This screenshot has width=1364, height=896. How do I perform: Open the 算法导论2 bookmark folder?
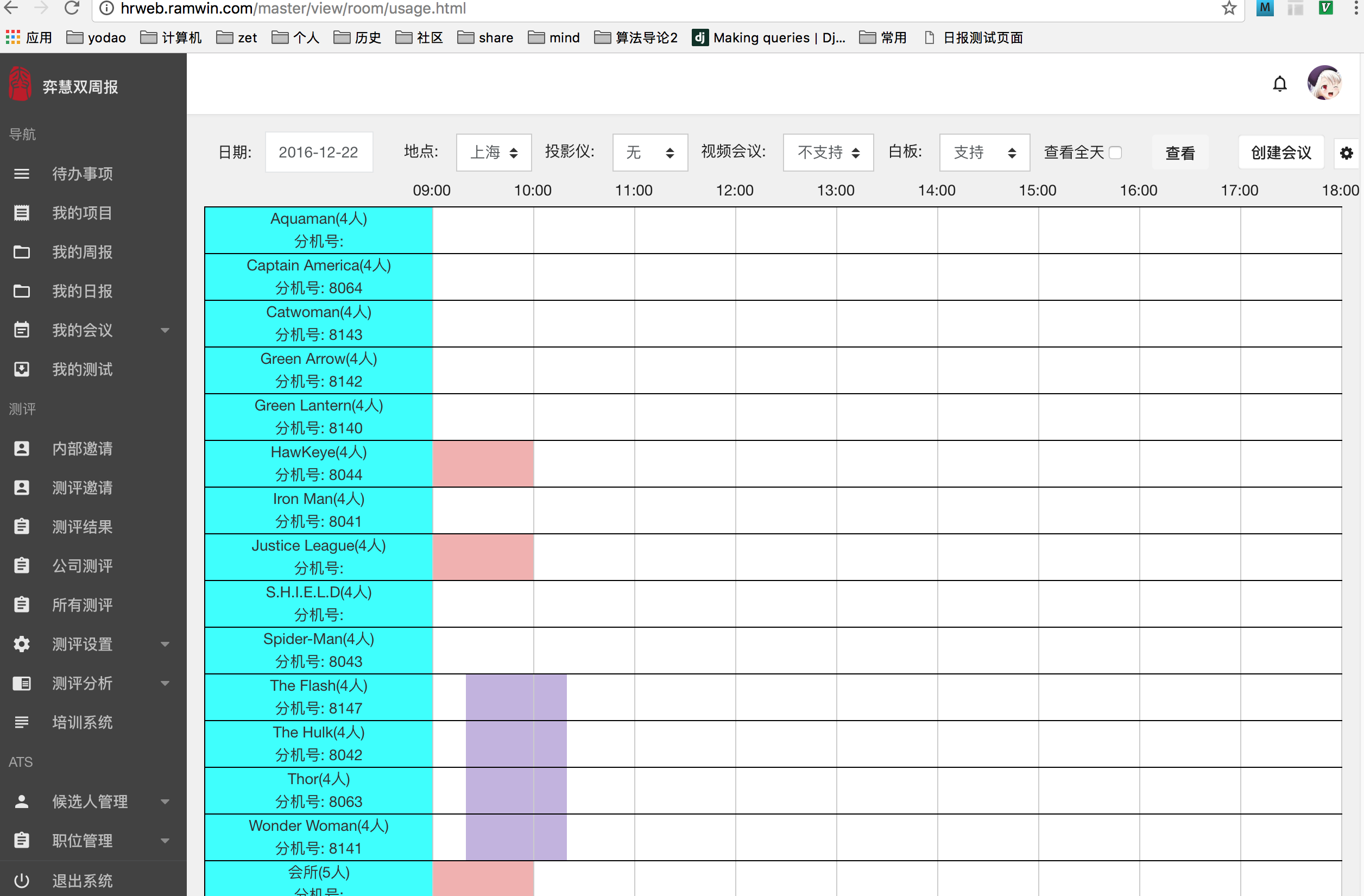tap(636, 38)
